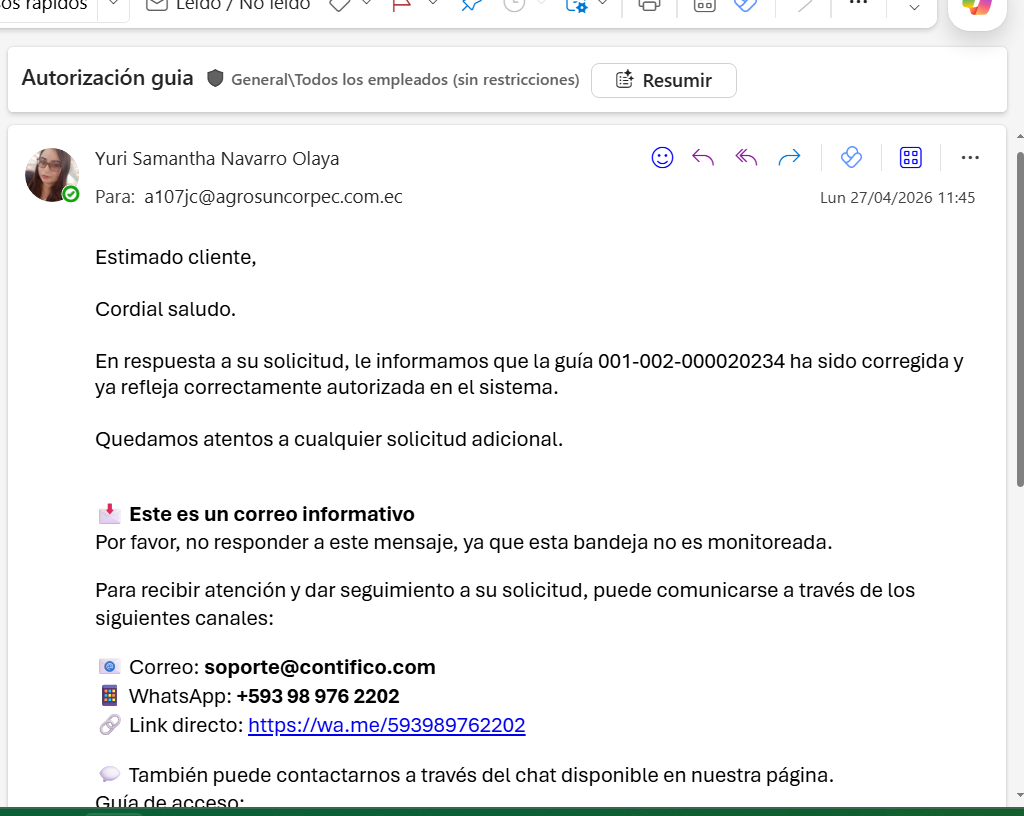Viewport: 1024px width, 816px height.
Task: Expand the flag options dropdown arrow
Action: pos(432,4)
